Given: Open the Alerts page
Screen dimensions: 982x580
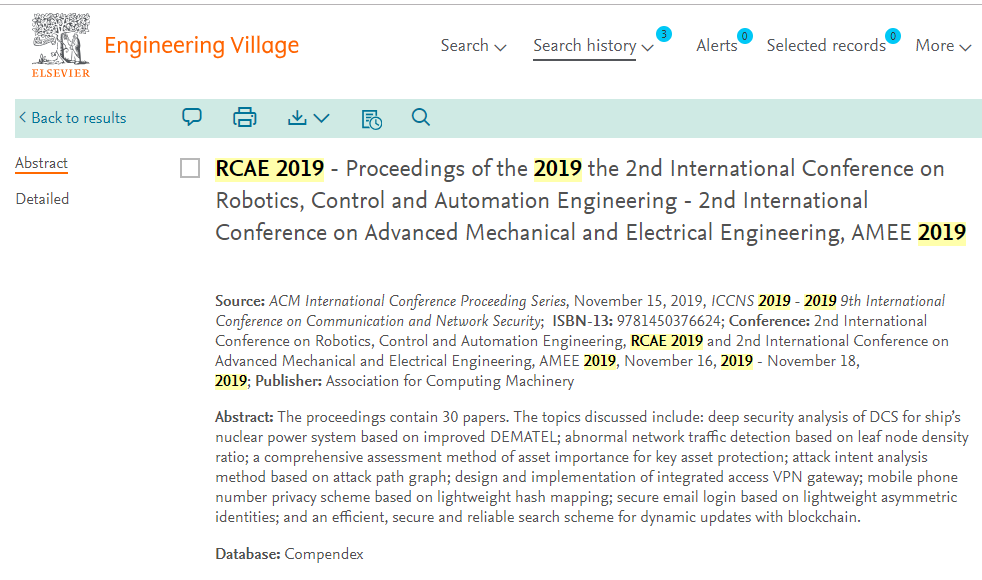Looking at the screenshot, I should click(x=716, y=46).
